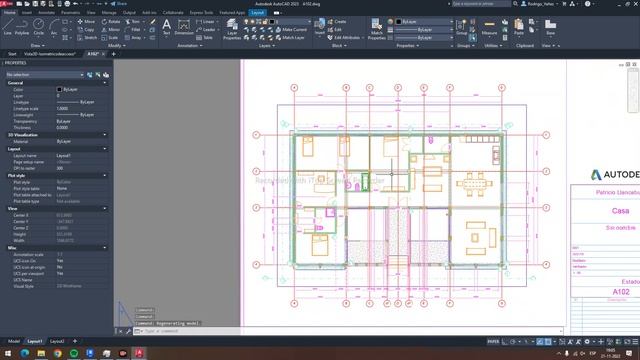Viewport: 640px width, 360px height.
Task: Expand the Layers panel flyout
Action: point(267,46)
